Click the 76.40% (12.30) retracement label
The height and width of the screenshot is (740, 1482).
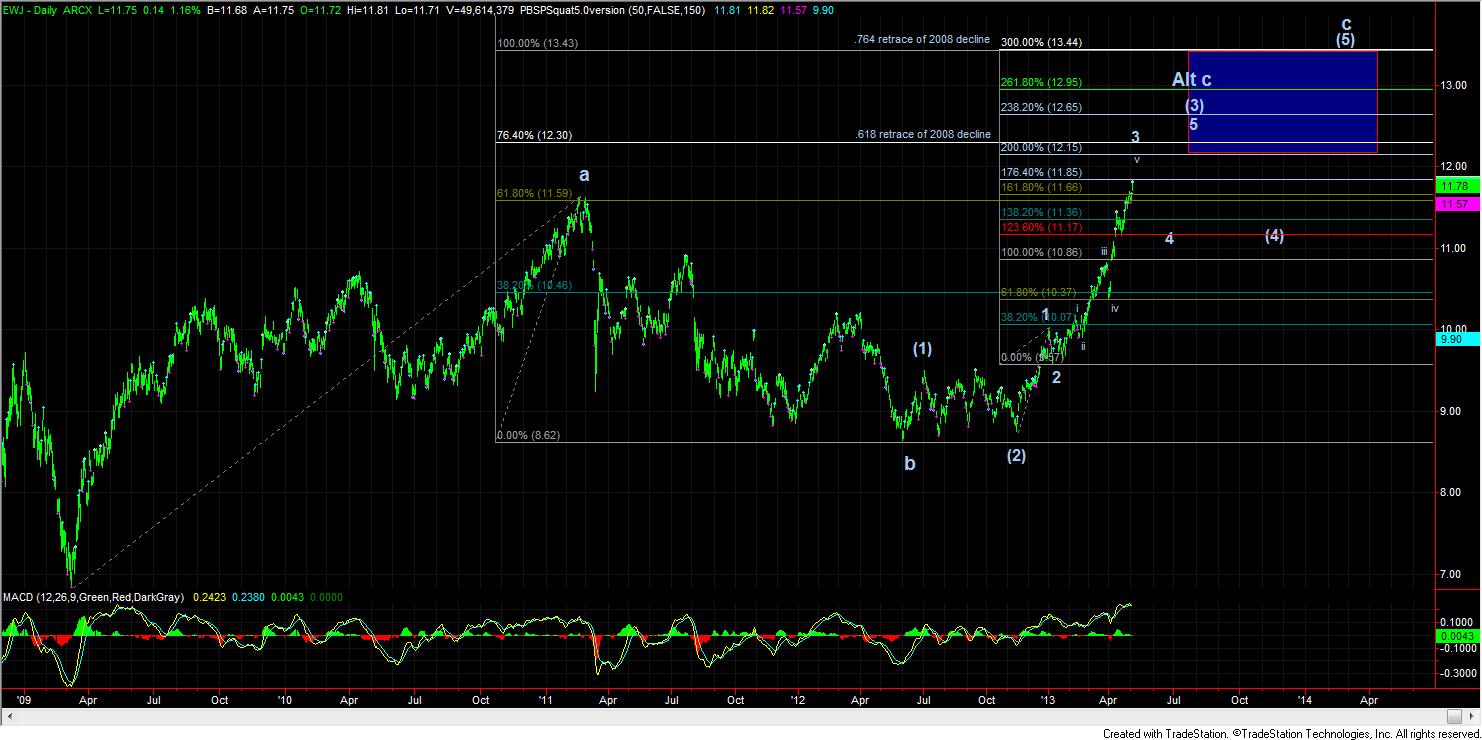(534, 135)
